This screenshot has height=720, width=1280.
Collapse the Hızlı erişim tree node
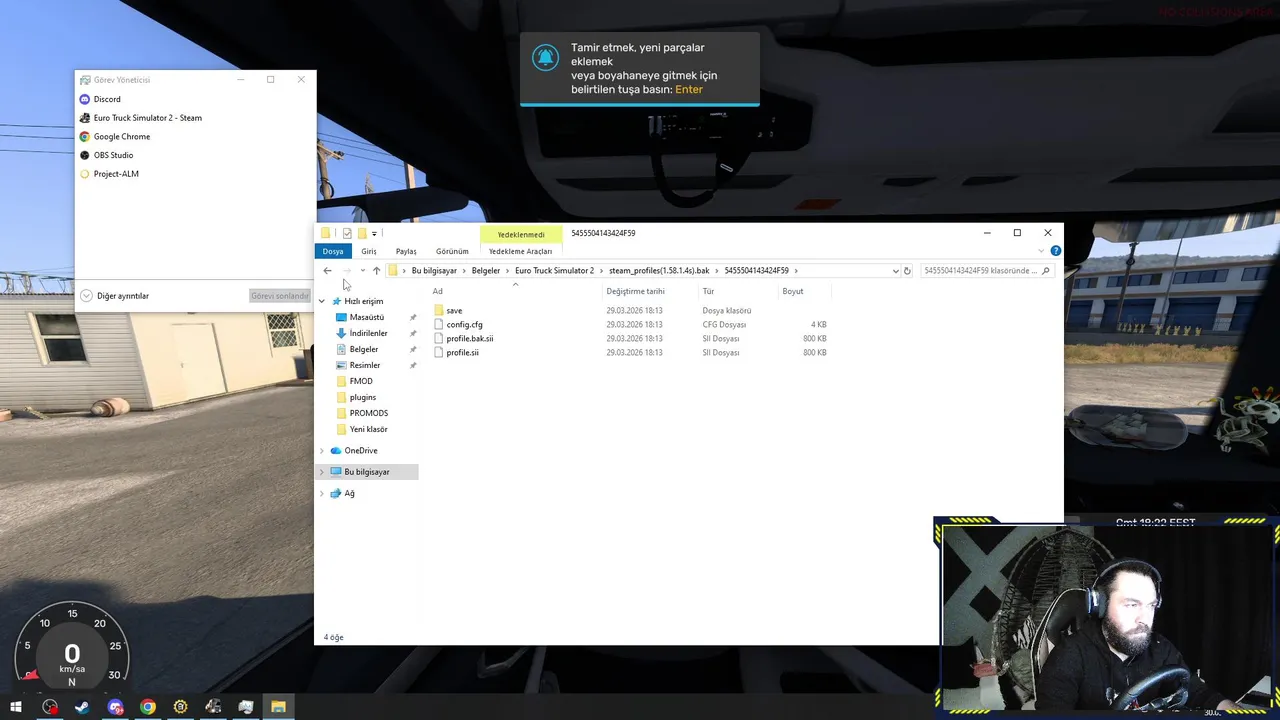click(322, 301)
